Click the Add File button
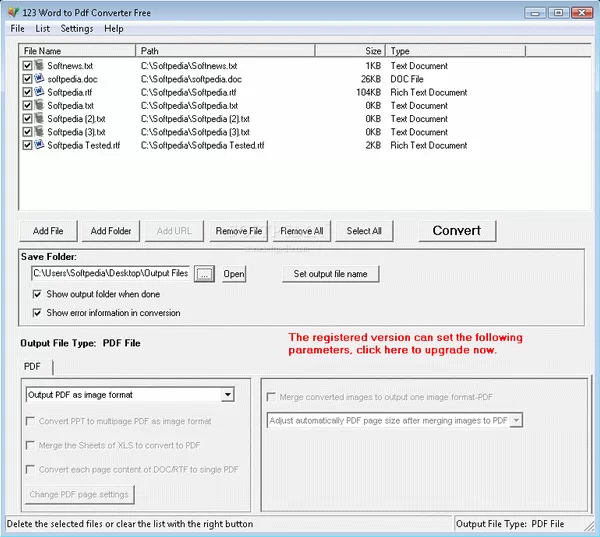Screen dimensions: 600x537 coord(48,231)
